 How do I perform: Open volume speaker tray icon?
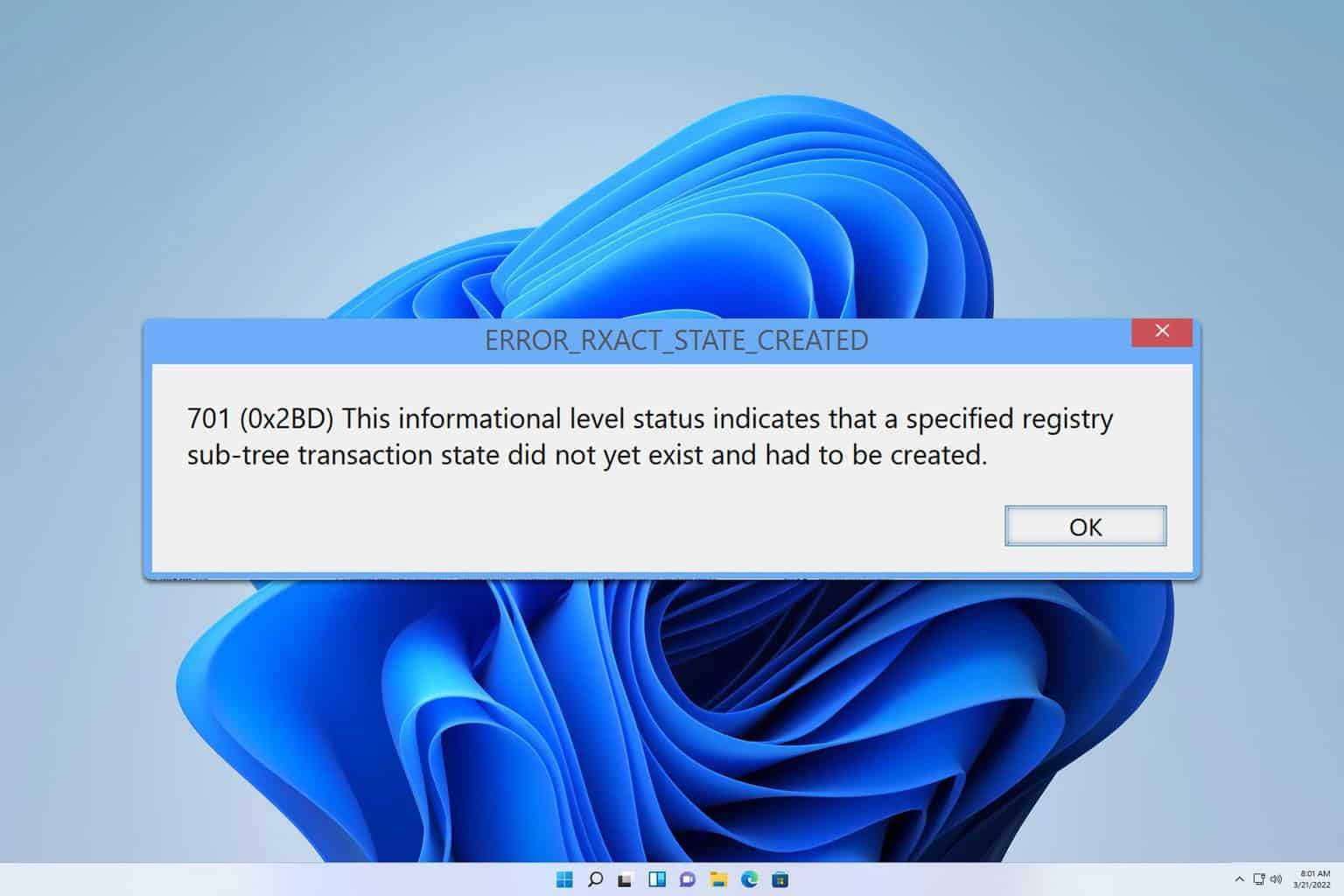coord(1276,879)
